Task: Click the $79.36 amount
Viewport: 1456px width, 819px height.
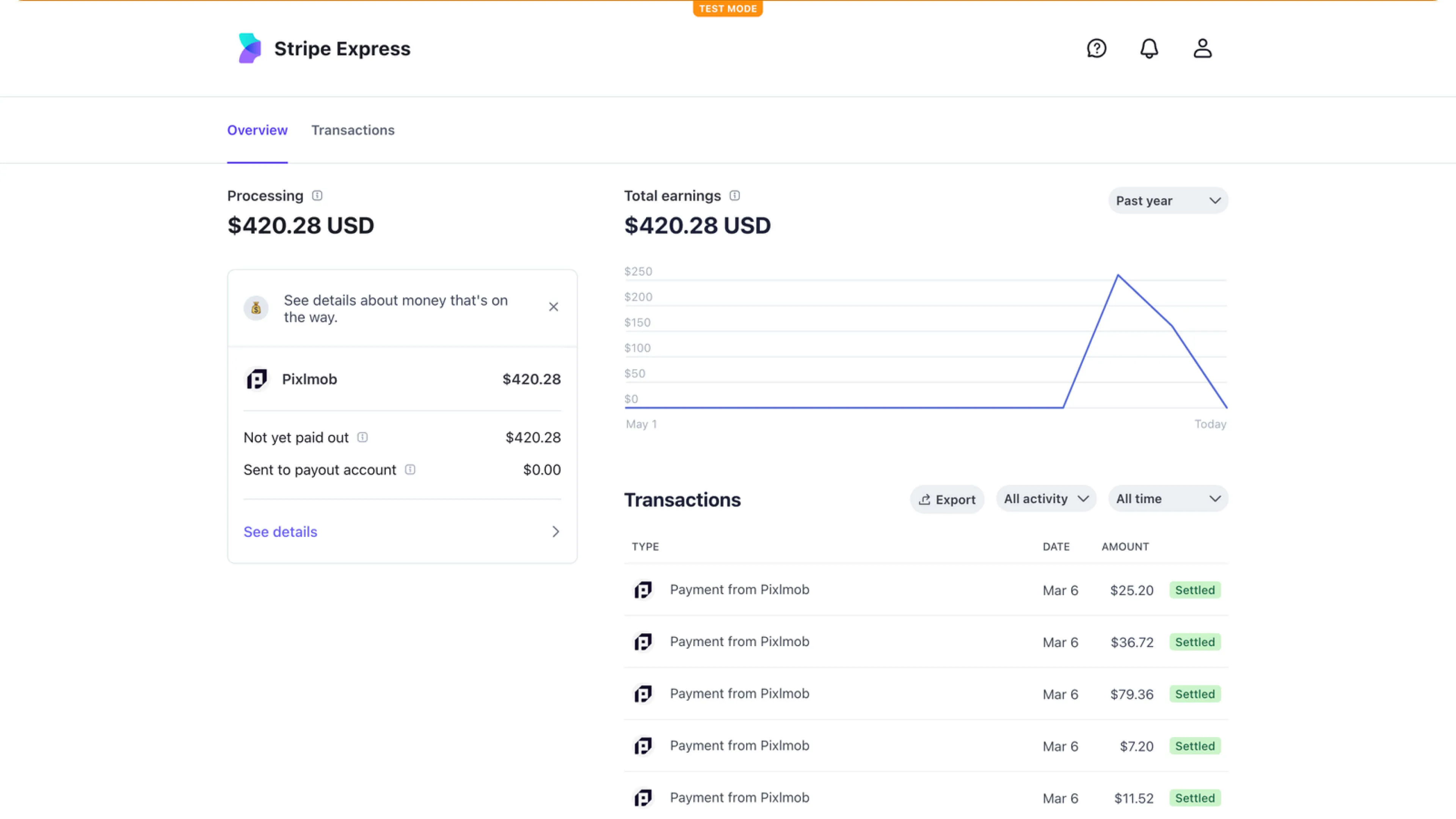Action: 1131,695
